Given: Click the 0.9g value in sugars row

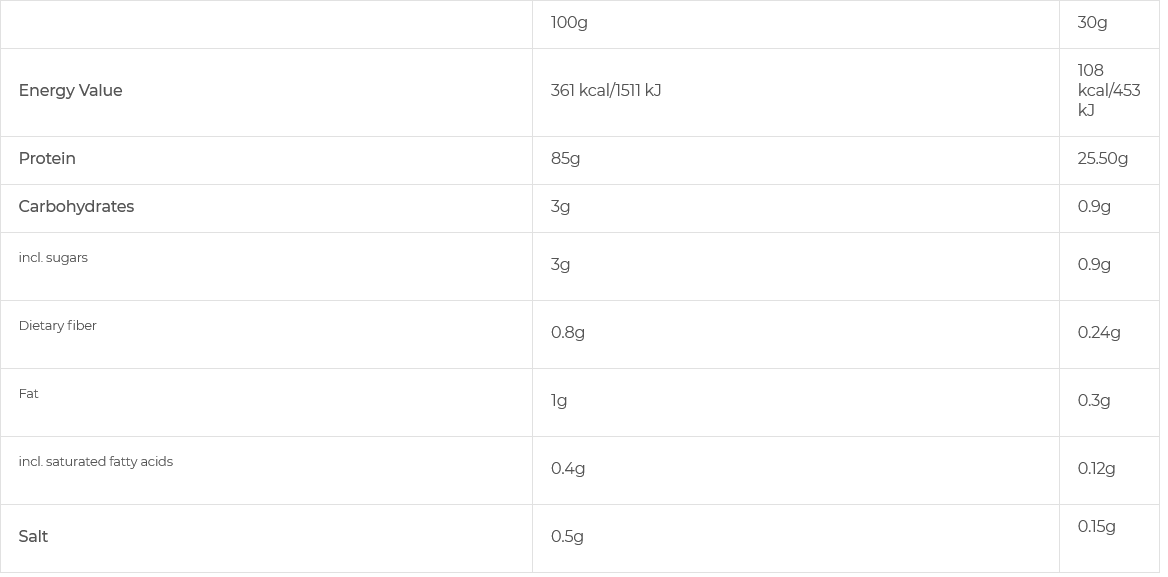Looking at the screenshot, I should tap(1094, 265).
